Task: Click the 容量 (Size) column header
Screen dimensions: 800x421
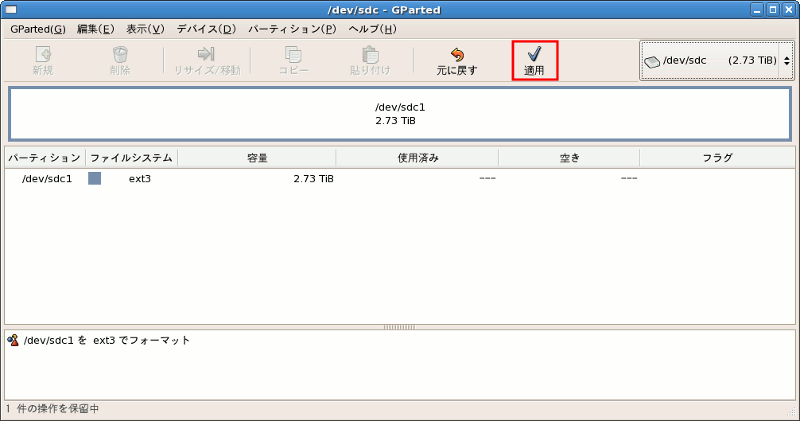Action: (257, 158)
